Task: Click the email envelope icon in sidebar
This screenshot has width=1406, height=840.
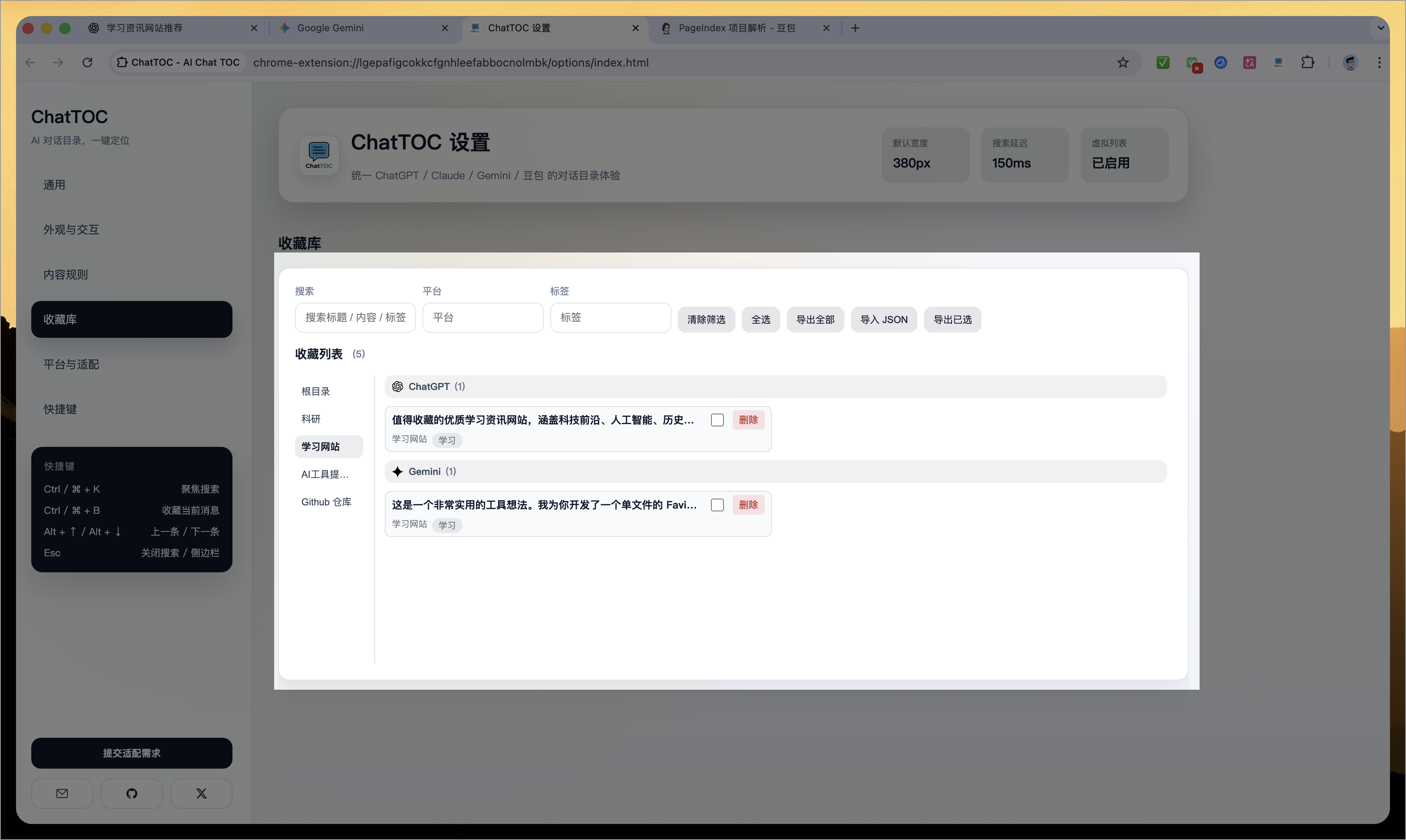Action: click(62, 793)
